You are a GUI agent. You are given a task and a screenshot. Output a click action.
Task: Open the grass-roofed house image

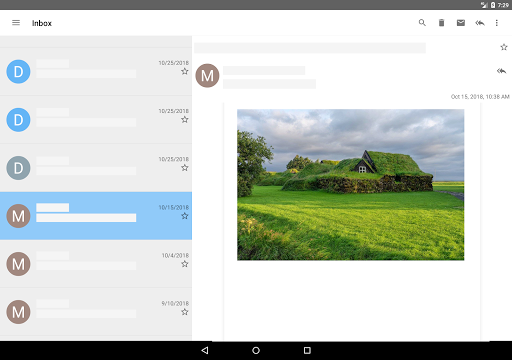[x=350, y=185]
